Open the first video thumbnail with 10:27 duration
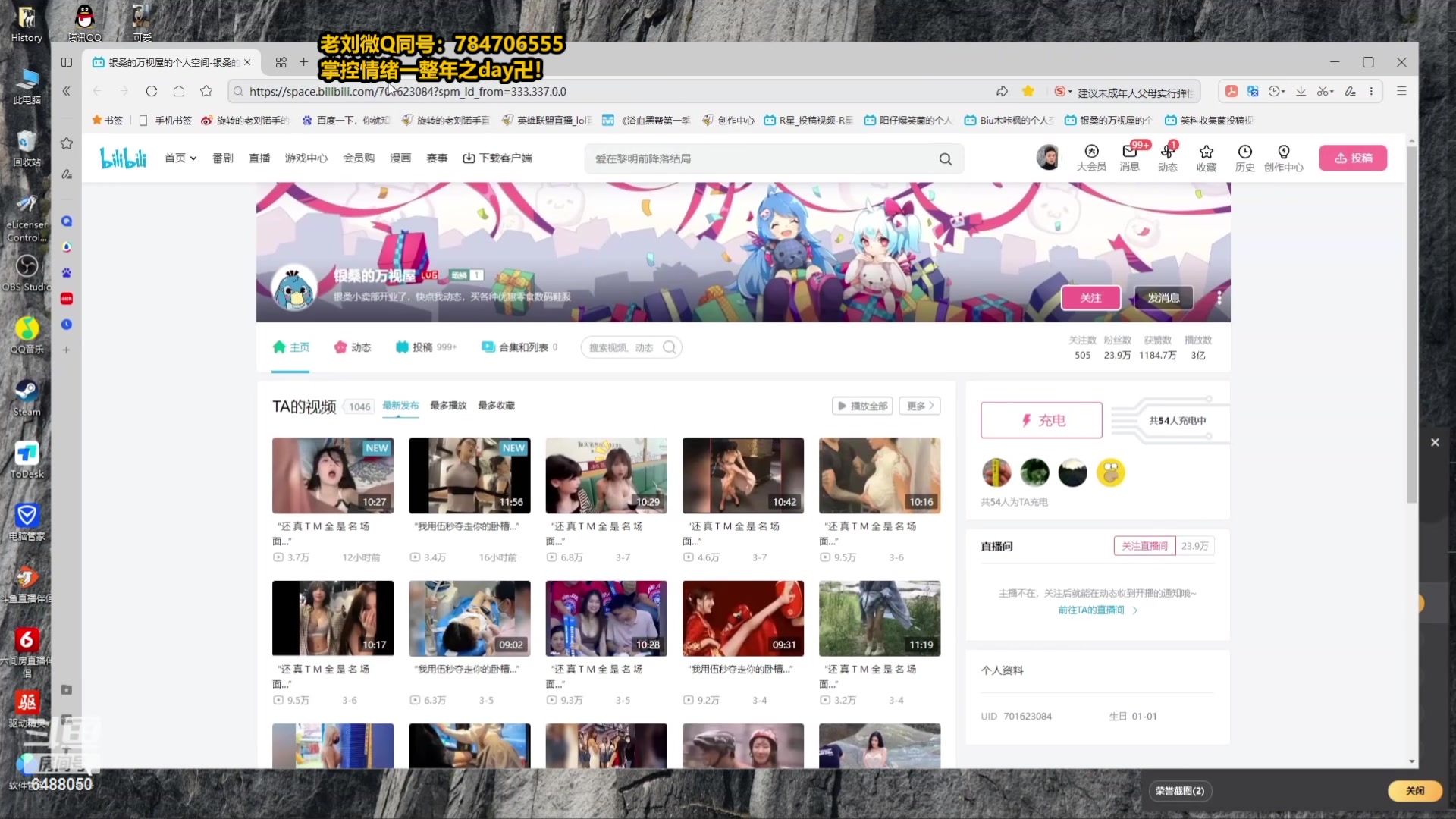This screenshot has height=819, width=1456. [x=333, y=475]
